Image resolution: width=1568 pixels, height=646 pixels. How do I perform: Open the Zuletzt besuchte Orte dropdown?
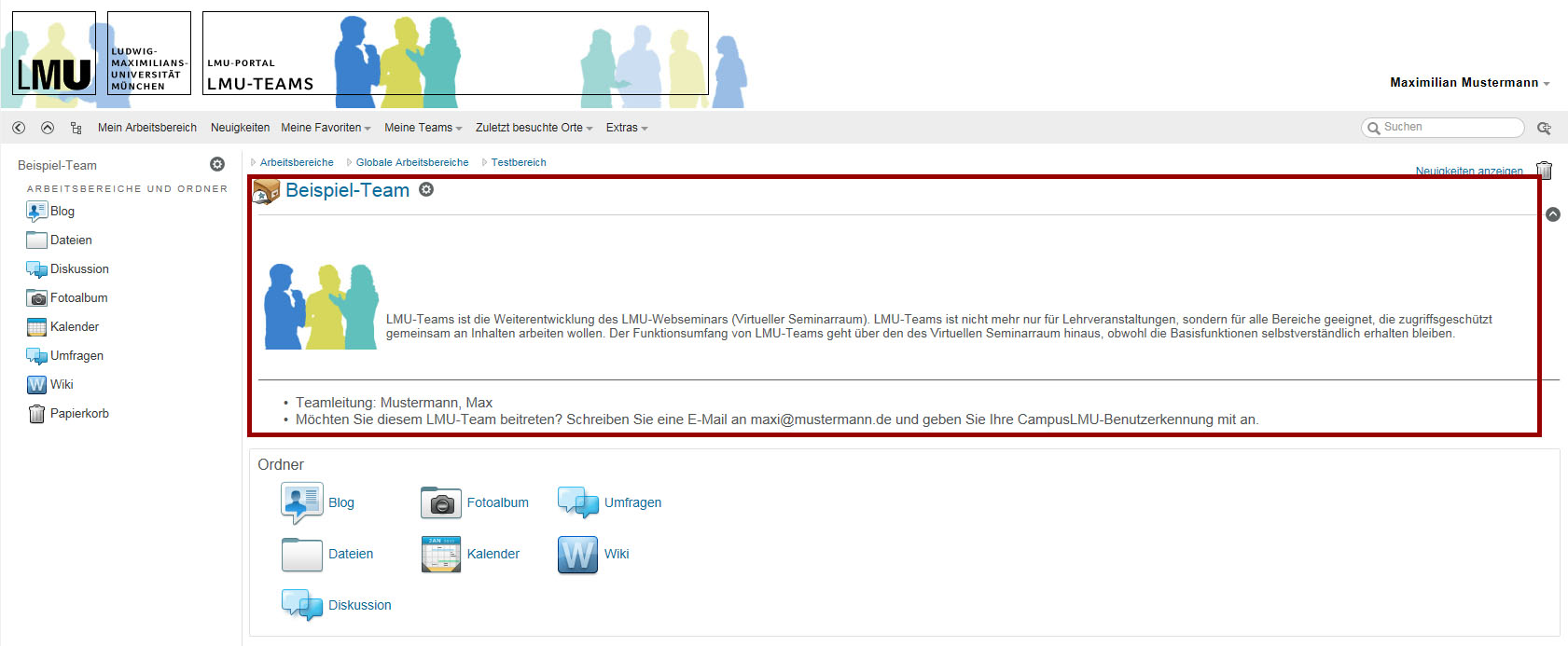[534, 128]
